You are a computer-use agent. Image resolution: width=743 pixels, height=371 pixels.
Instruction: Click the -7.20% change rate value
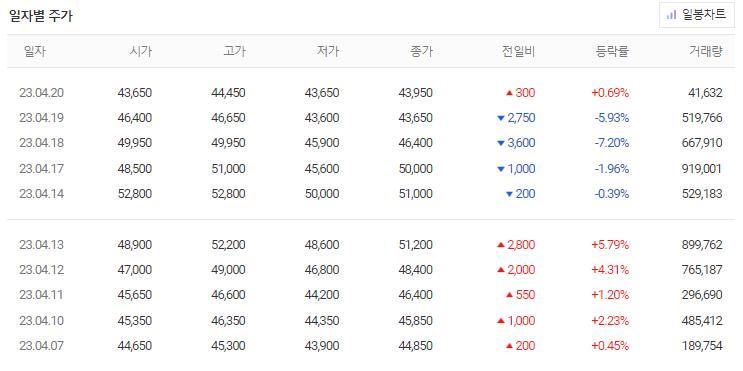click(x=612, y=143)
